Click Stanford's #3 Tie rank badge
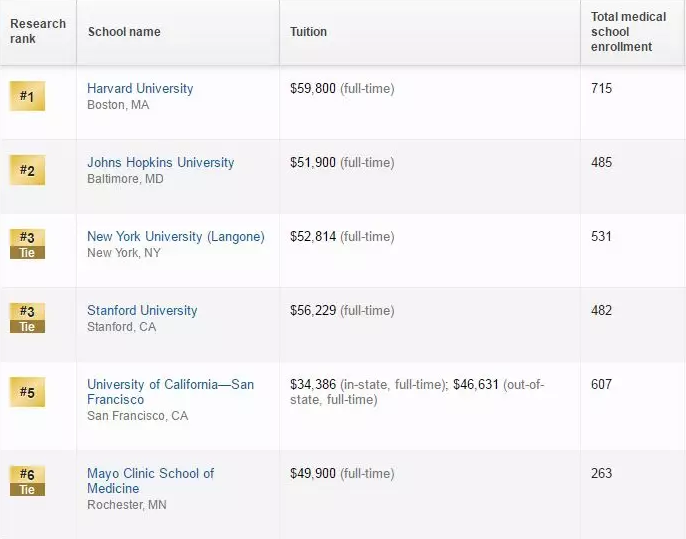The image size is (686, 539). click(27, 318)
